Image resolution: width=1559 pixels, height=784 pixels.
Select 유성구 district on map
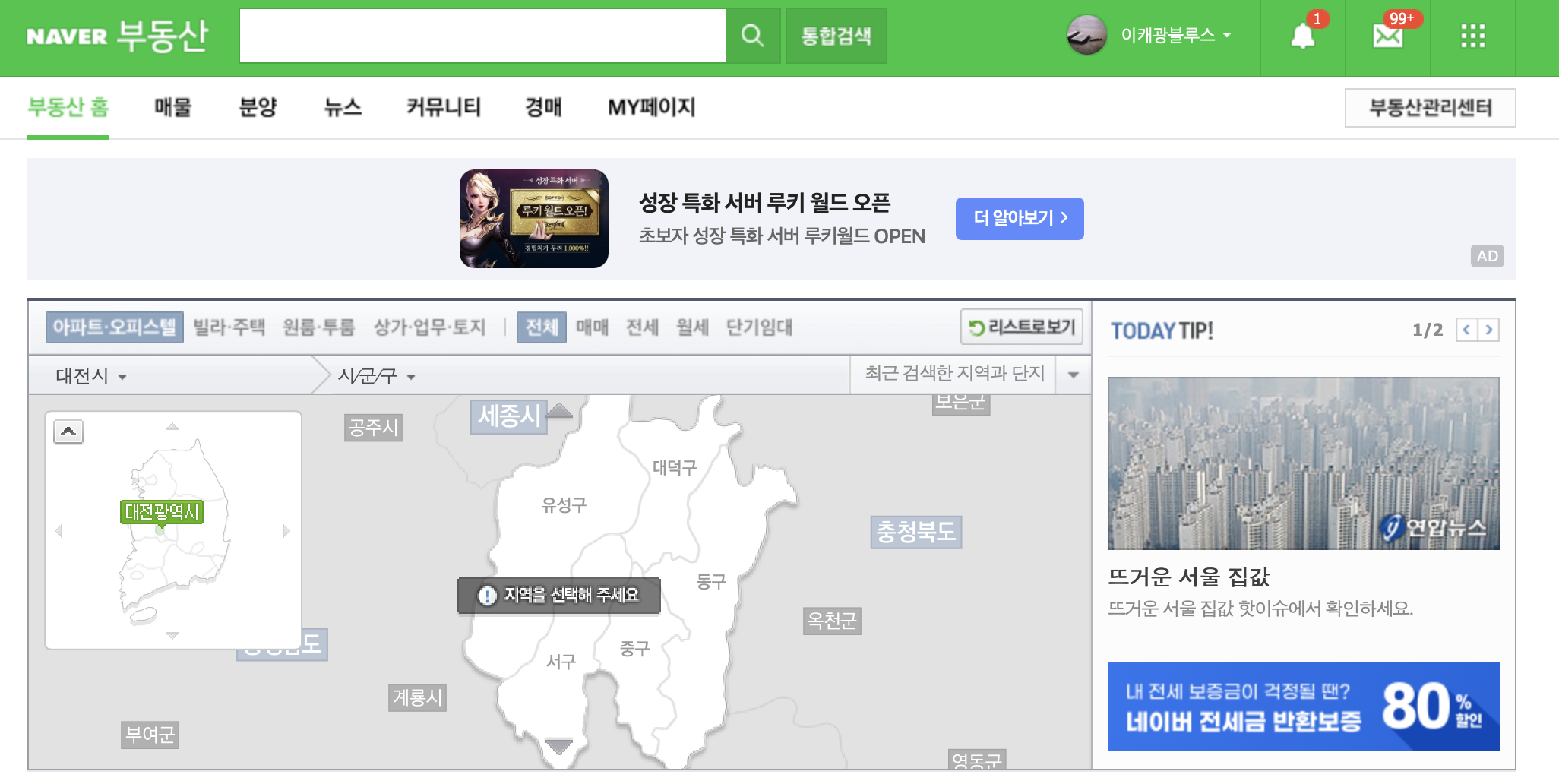(564, 504)
